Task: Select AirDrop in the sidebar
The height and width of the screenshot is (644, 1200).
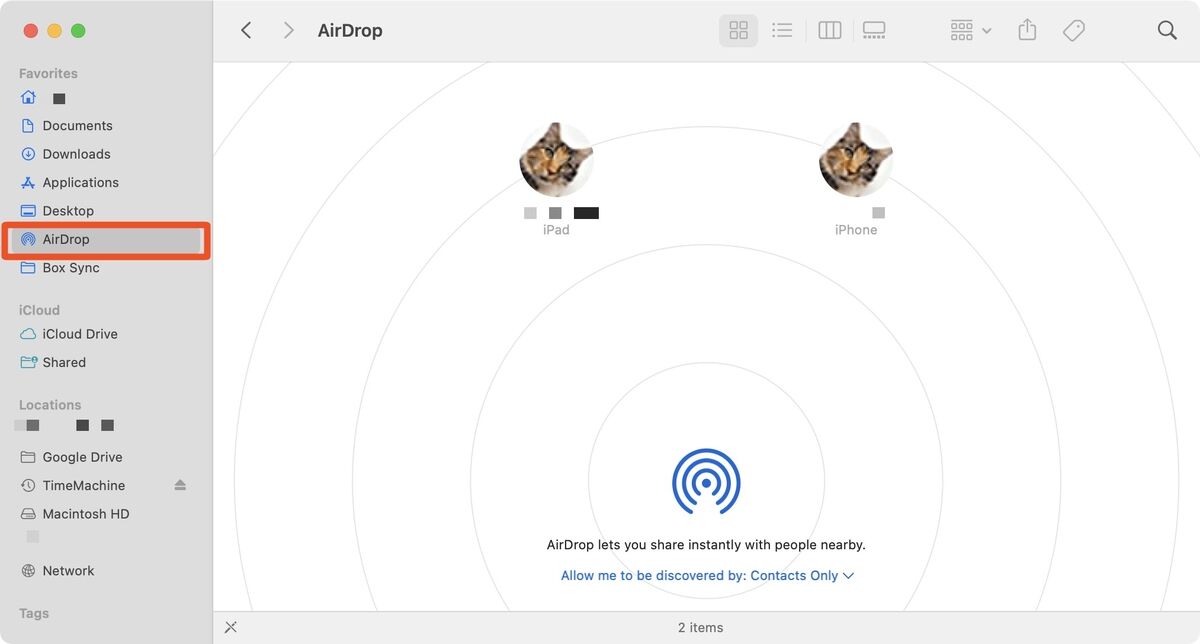Action: point(105,240)
